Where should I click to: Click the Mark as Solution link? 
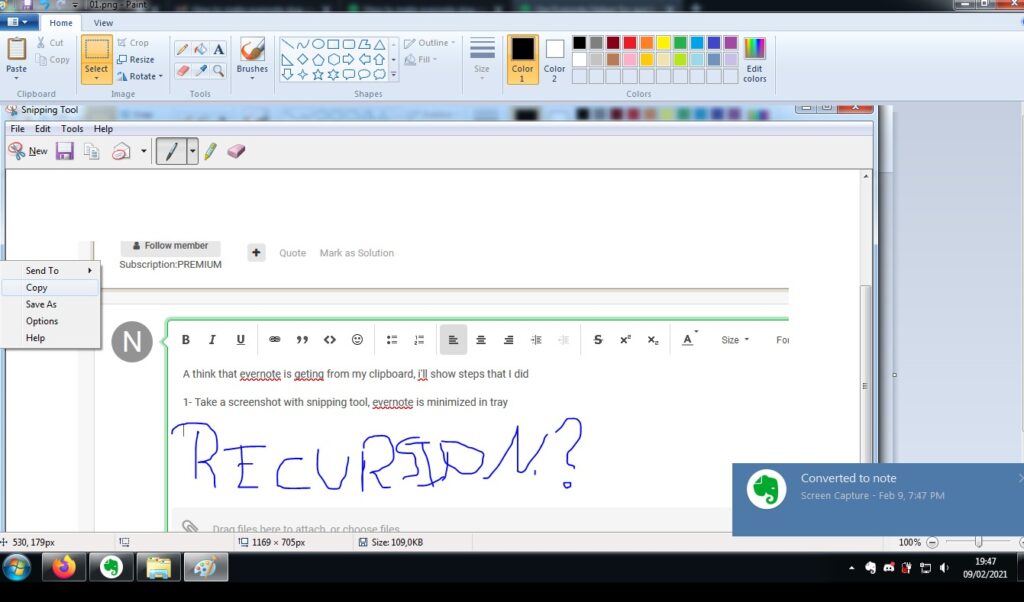[357, 253]
